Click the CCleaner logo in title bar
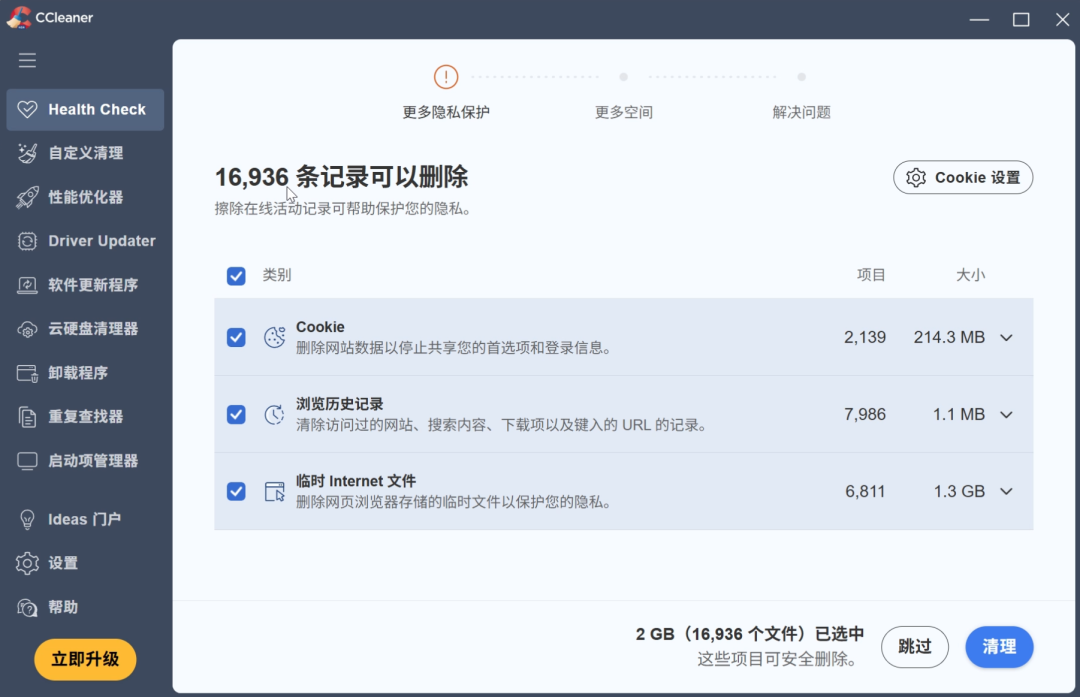1080x697 pixels. pos(19,17)
